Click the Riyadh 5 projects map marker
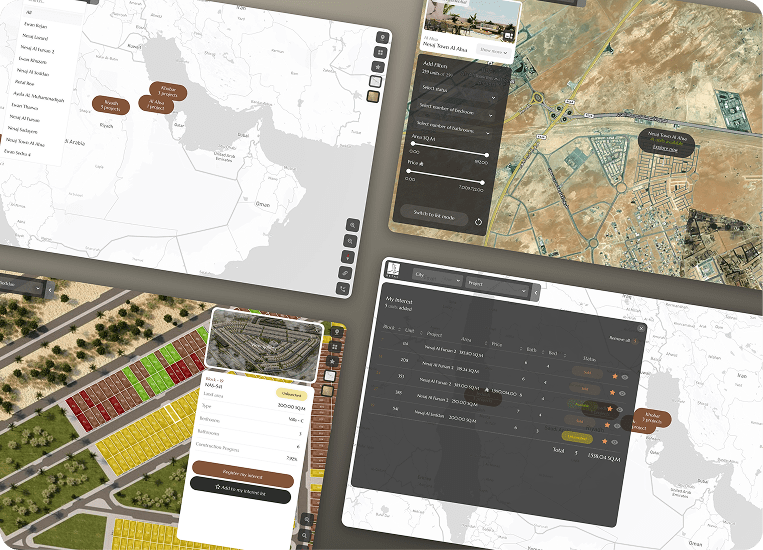763x550 pixels. tap(110, 105)
